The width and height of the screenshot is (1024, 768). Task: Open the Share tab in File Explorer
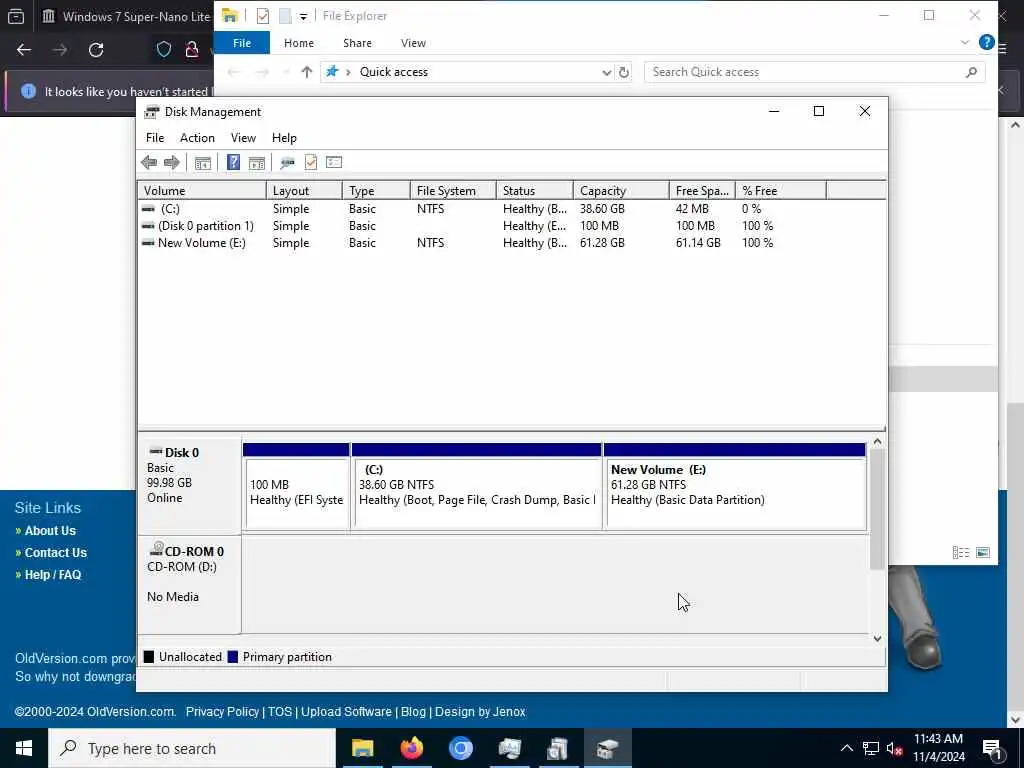357,43
